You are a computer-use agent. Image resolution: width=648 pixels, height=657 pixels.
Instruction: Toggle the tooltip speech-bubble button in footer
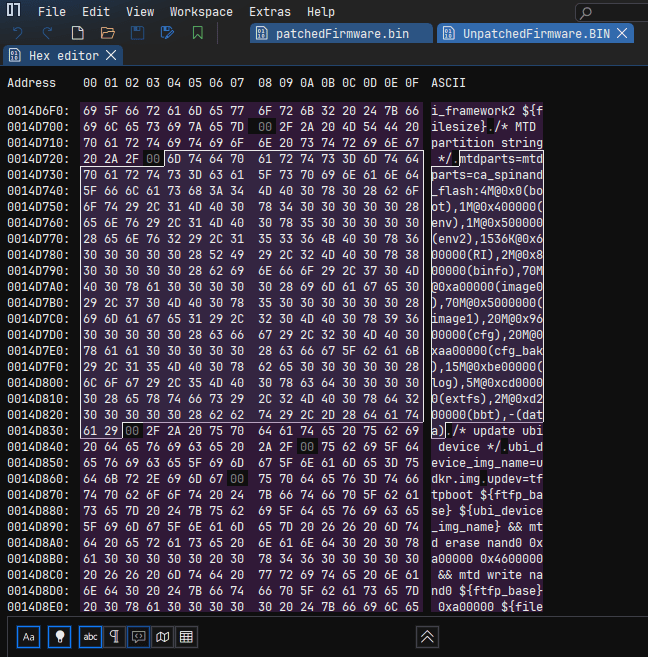tap(138, 637)
